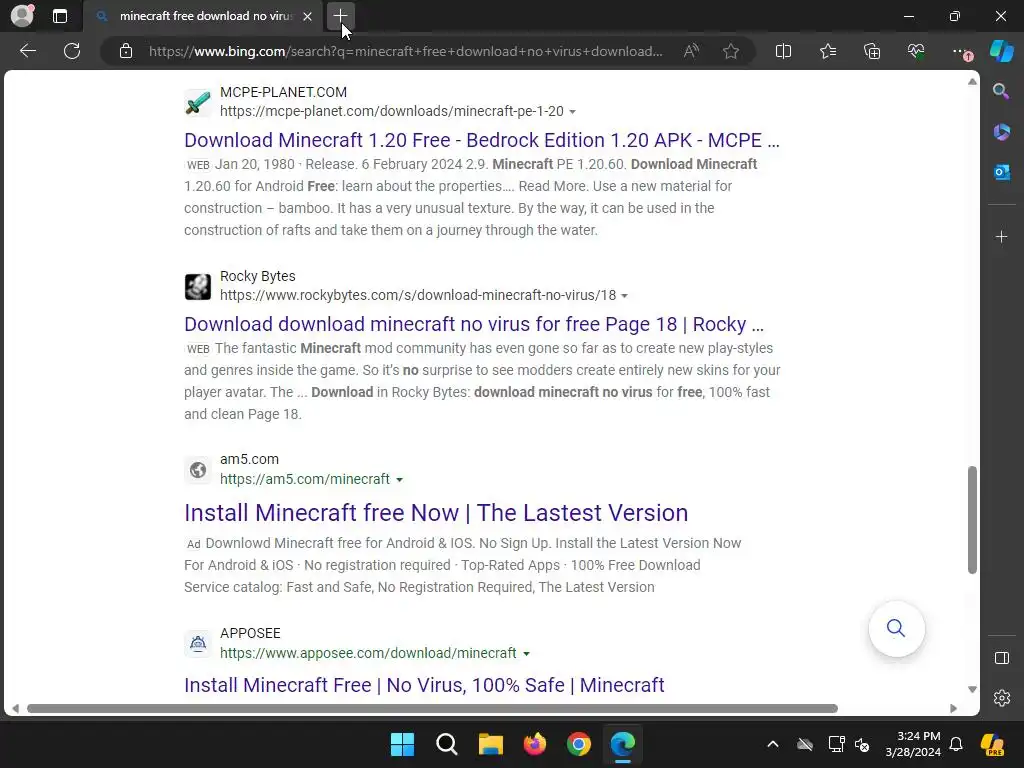
Task: Click the vertical scrollbar thumb
Action: point(972,520)
